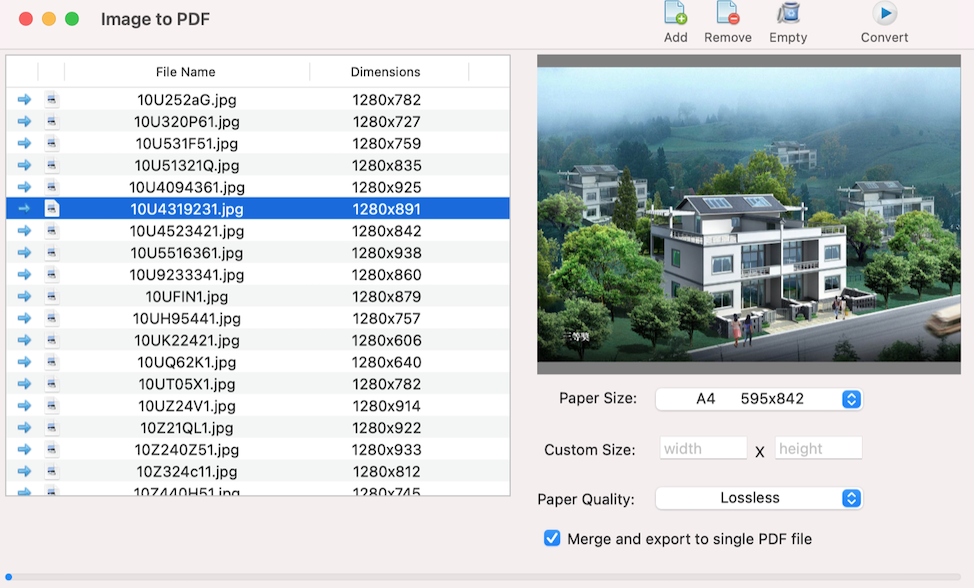Click the Empty list trash icon
The height and width of the screenshot is (588, 974).
pos(788,14)
